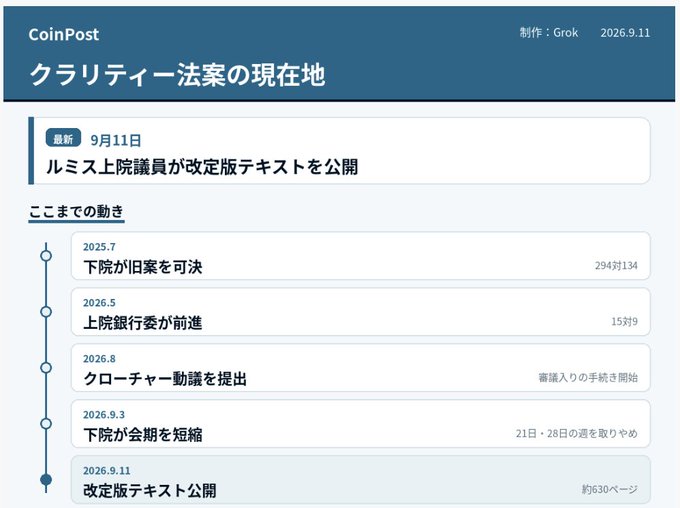The width and height of the screenshot is (680, 508).
Task: Select the timeline marker for 2026.5
Action: 46,312
